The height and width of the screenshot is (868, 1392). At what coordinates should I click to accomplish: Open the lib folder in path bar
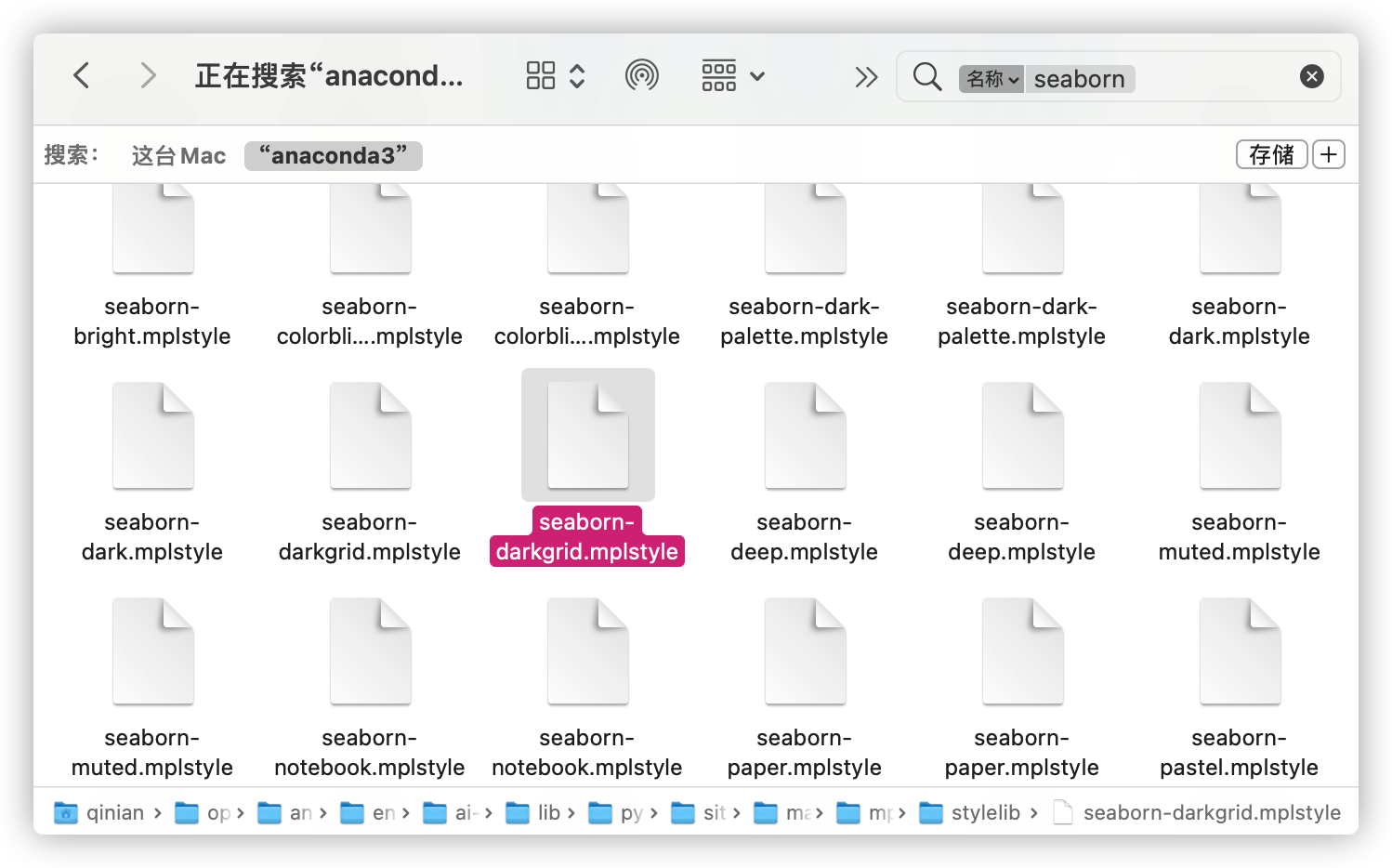point(533,812)
